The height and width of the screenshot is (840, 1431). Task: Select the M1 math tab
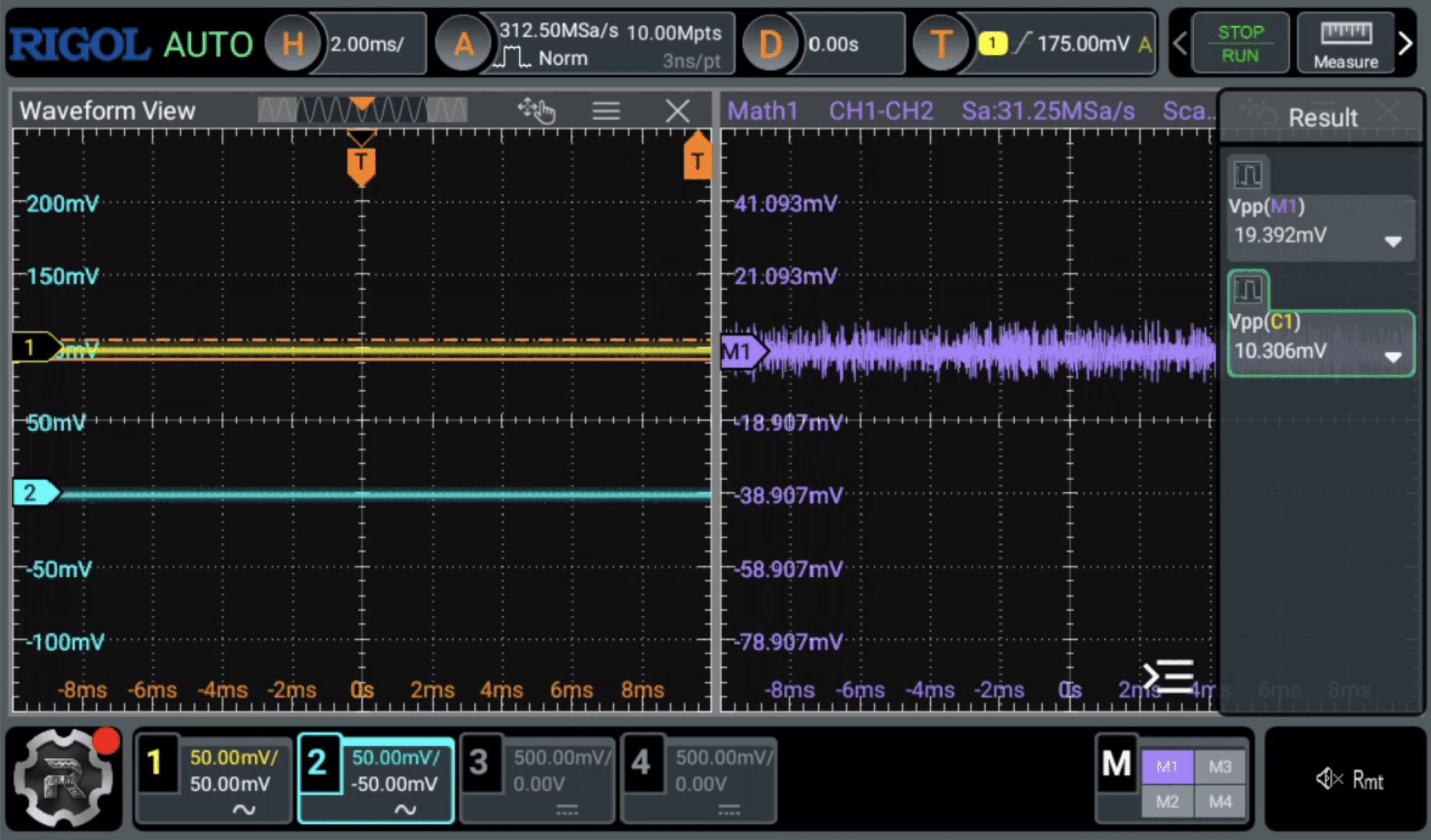1167,767
